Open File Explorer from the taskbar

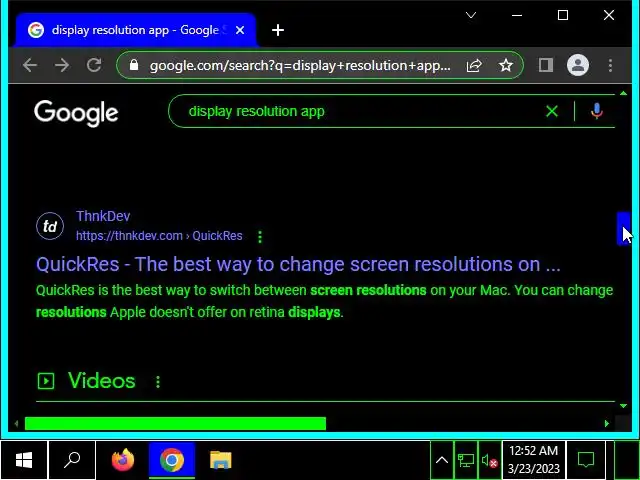coord(221,460)
